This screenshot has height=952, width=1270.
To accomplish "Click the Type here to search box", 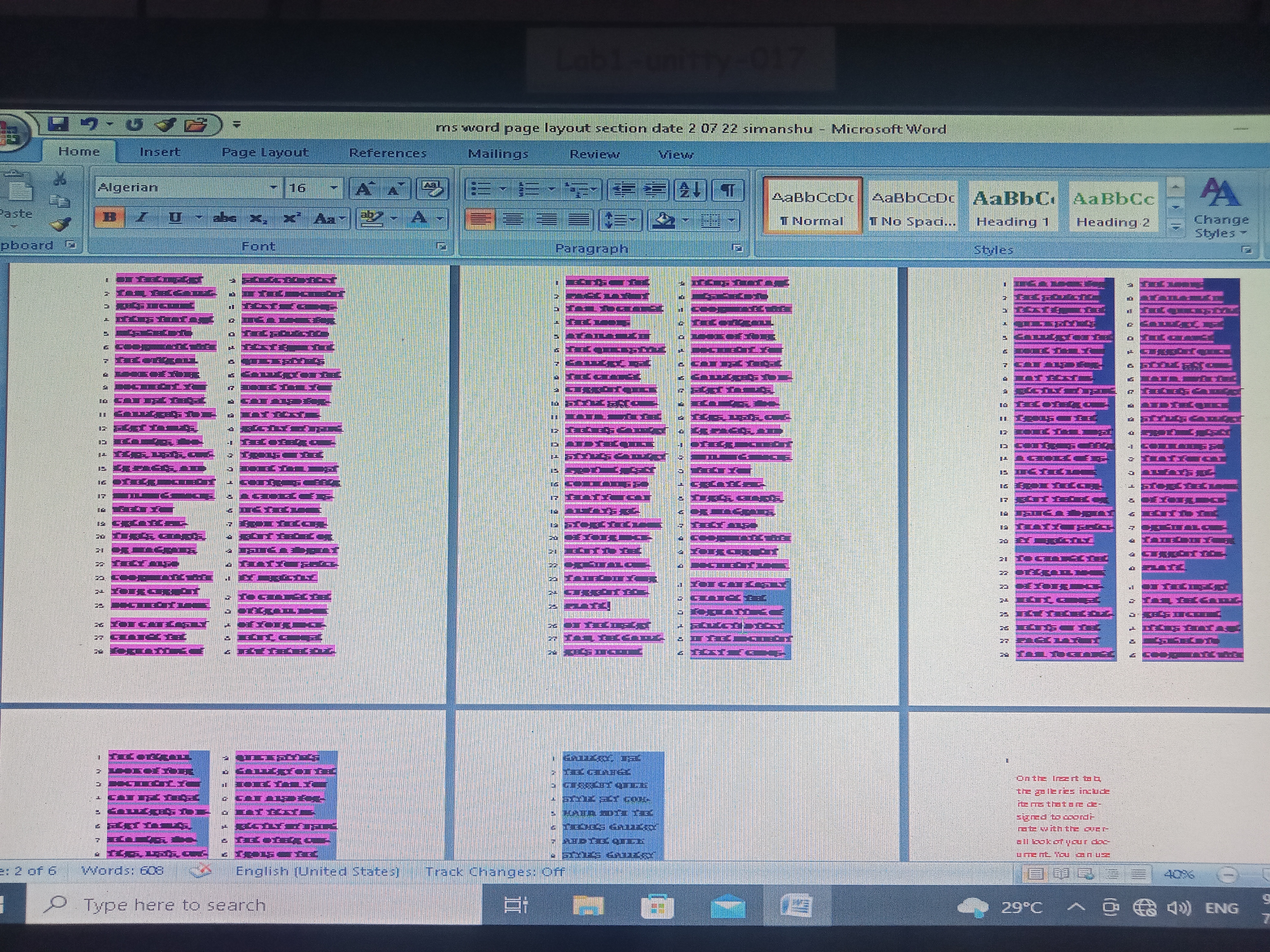I will point(175,905).
